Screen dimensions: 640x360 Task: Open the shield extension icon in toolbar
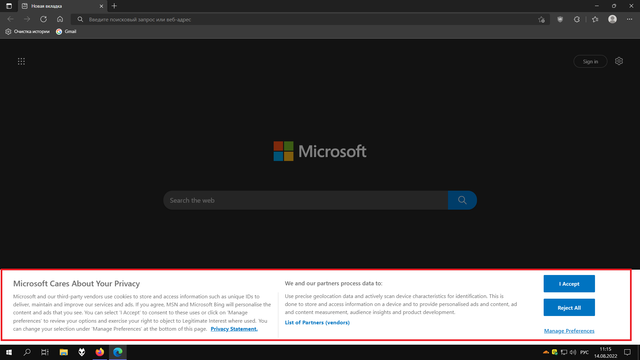point(560,19)
